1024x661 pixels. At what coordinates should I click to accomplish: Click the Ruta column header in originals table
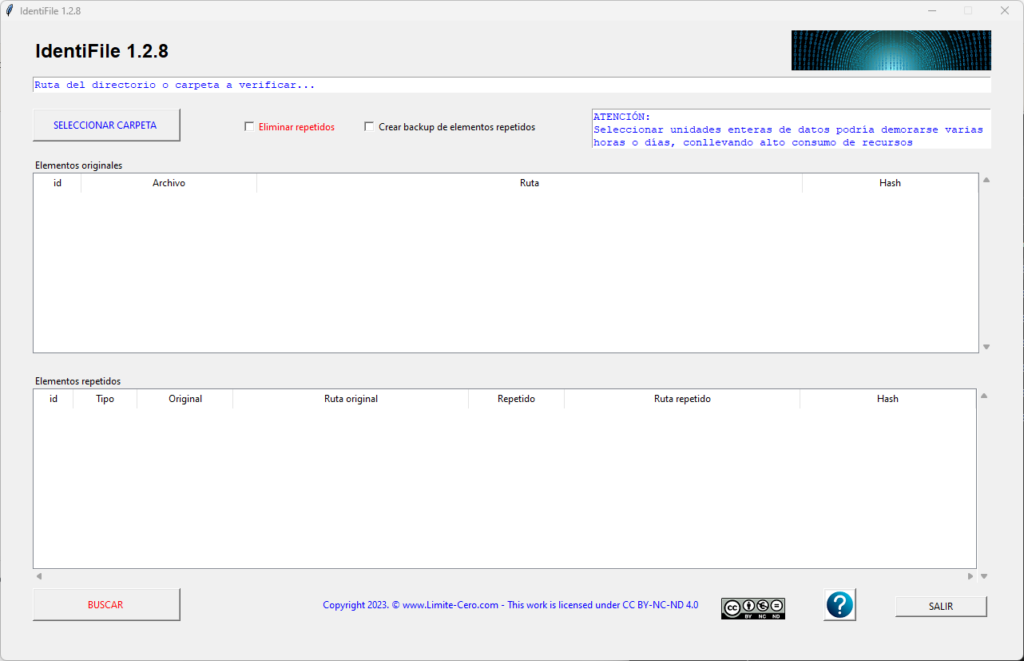point(530,183)
